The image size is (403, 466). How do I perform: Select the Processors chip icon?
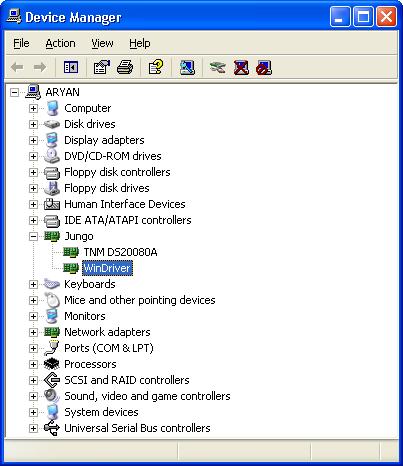[52, 364]
